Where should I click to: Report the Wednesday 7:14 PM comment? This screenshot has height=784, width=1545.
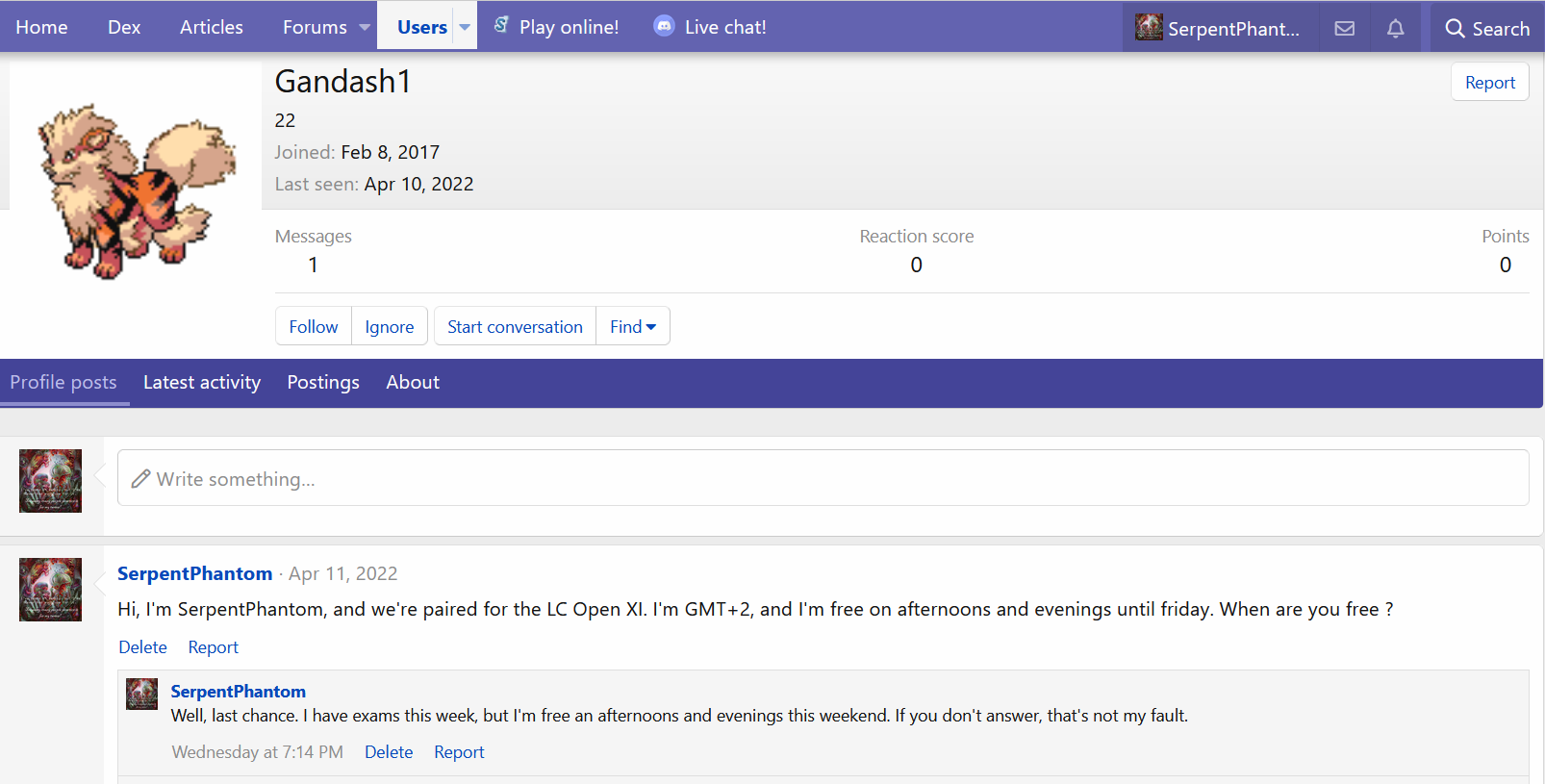459,752
